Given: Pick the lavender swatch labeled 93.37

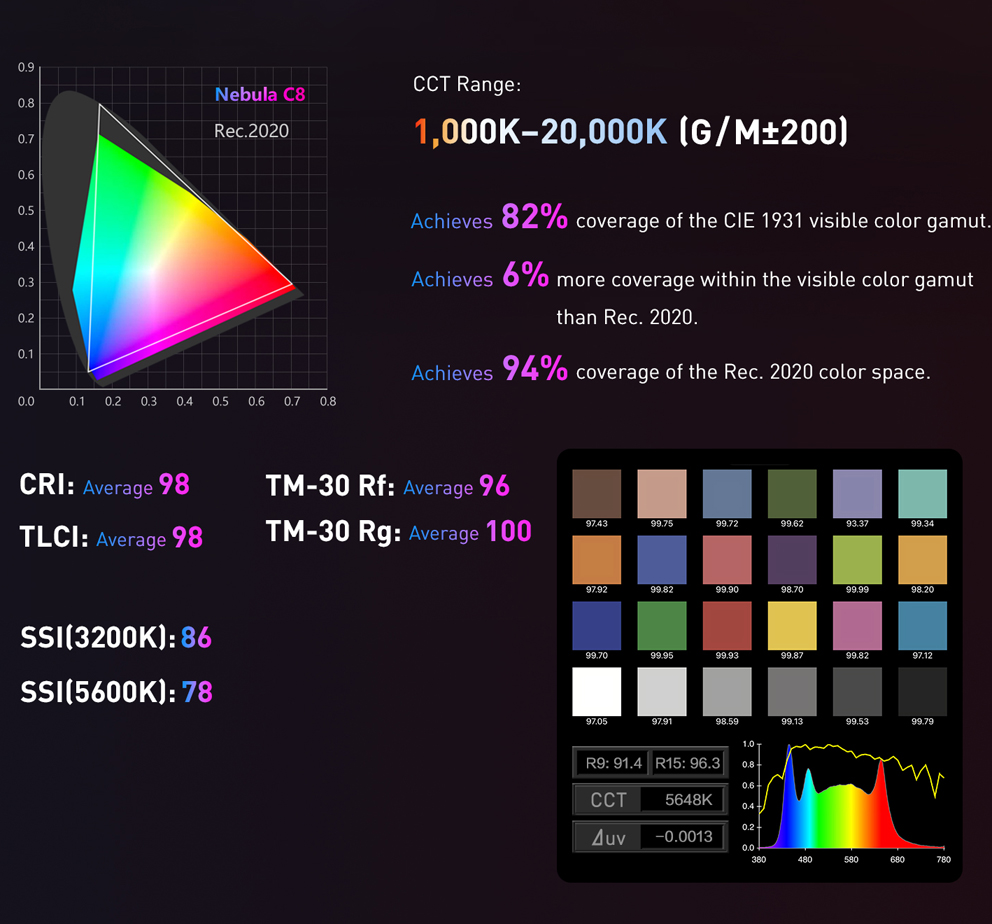Looking at the screenshot, I should [857, 492].
